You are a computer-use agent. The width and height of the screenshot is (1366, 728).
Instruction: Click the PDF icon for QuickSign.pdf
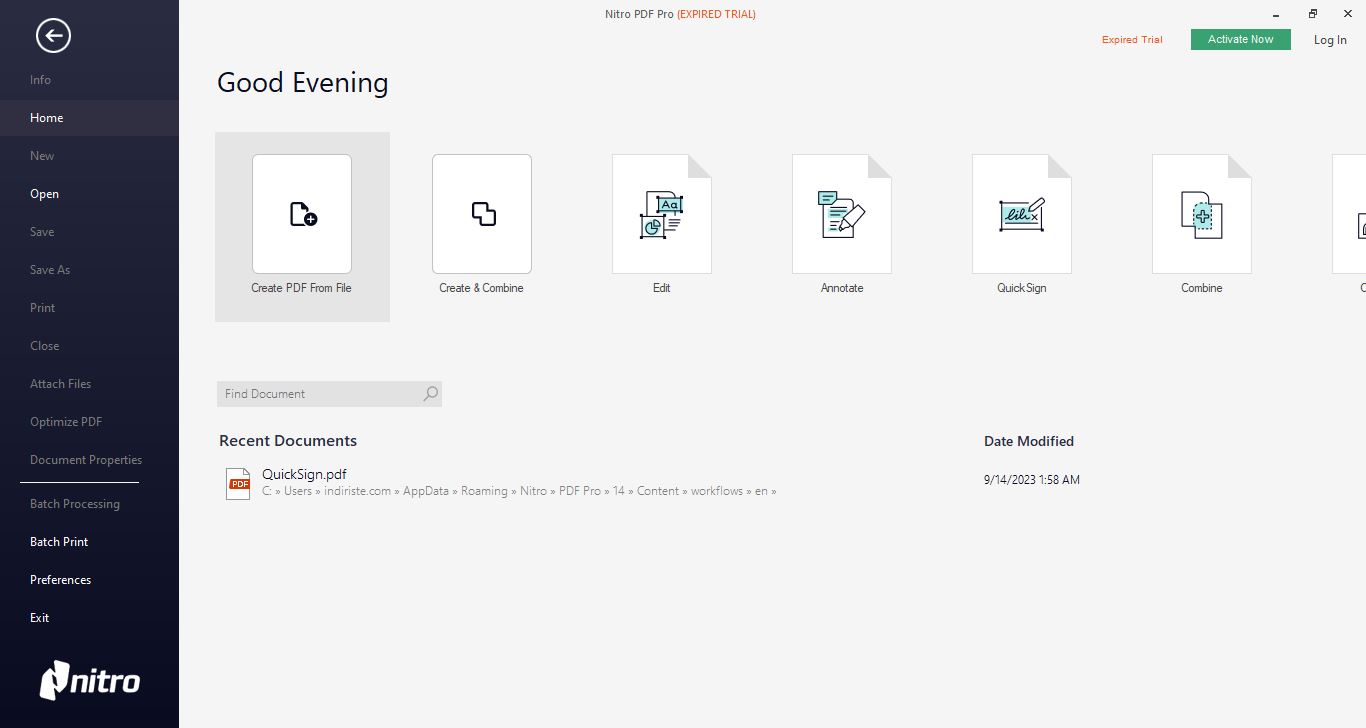[x=238, y=483]
